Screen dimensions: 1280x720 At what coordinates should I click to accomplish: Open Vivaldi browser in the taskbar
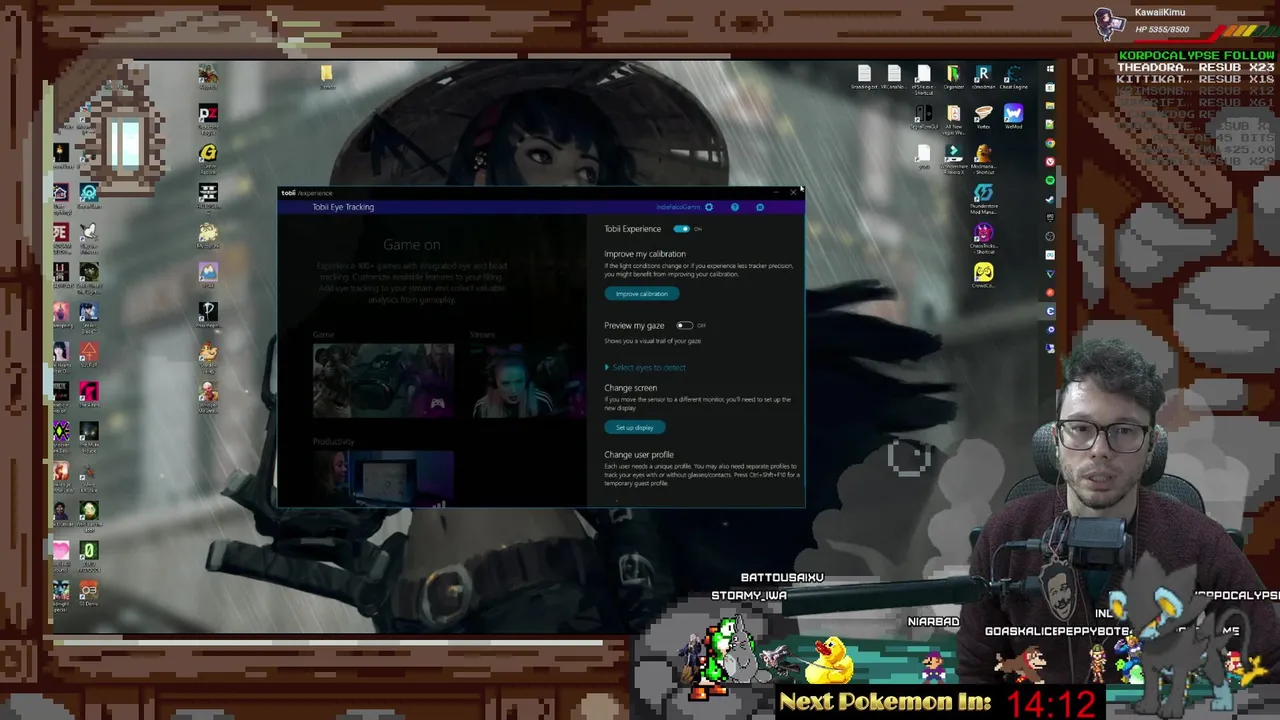click(1050, 161)
